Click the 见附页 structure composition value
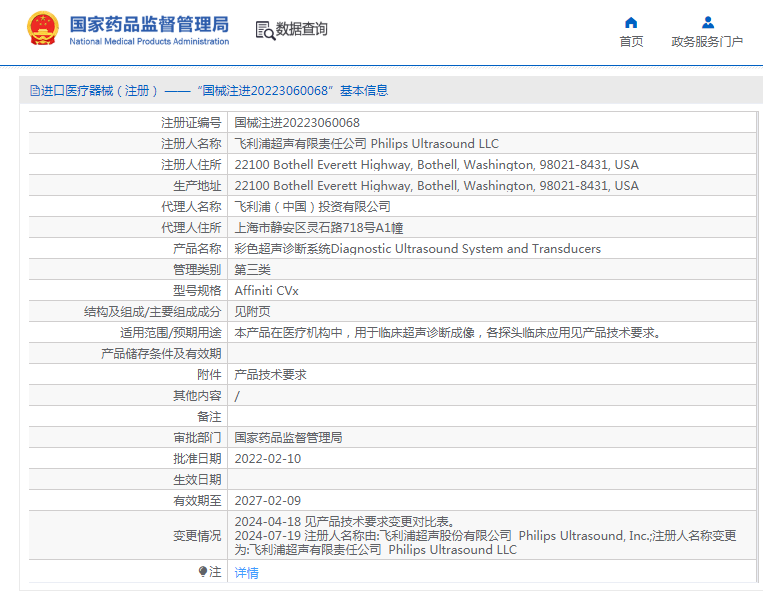 tap(252, 311)
